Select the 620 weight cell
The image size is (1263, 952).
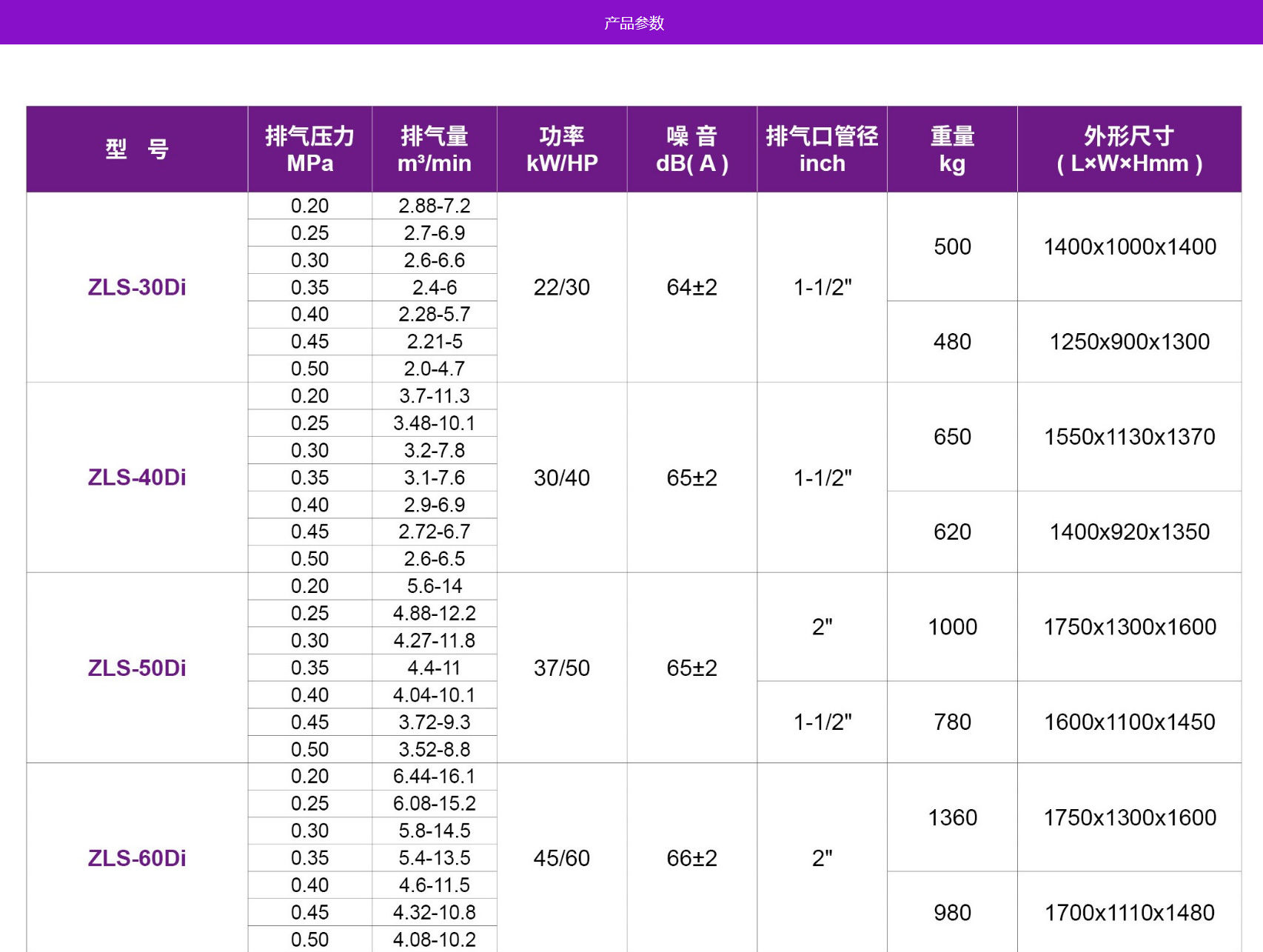pyautogui.click(x=953, y=532)
